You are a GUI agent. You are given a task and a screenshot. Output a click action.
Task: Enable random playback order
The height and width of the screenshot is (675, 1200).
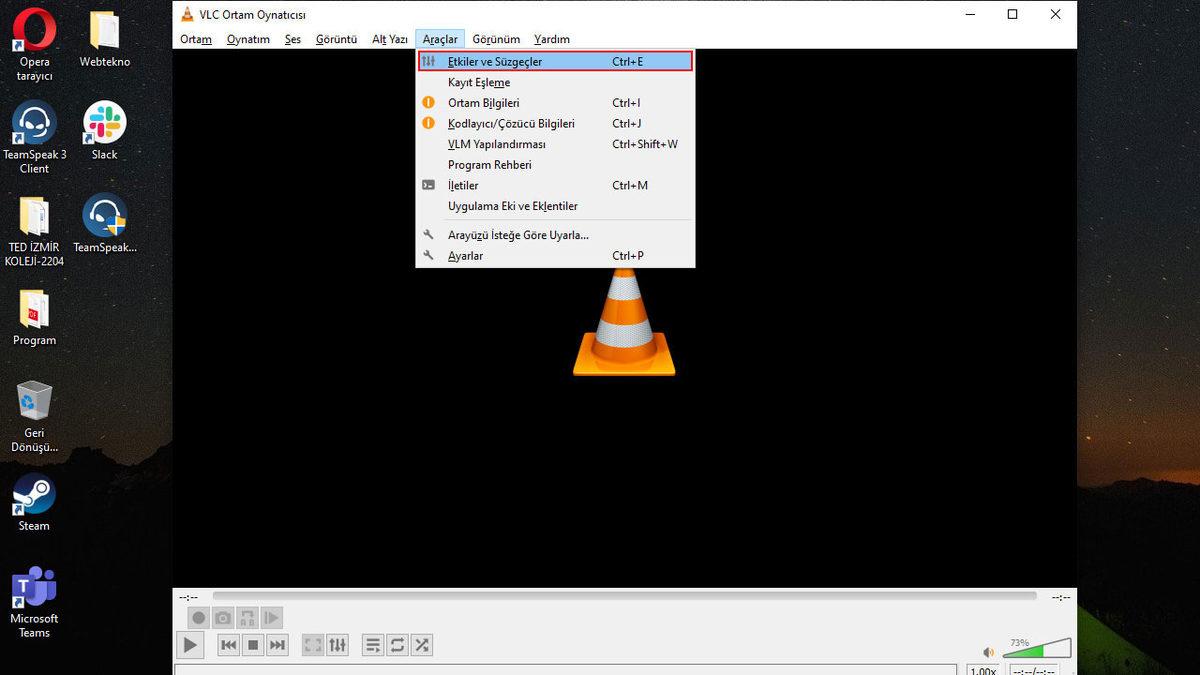[421, 645]
